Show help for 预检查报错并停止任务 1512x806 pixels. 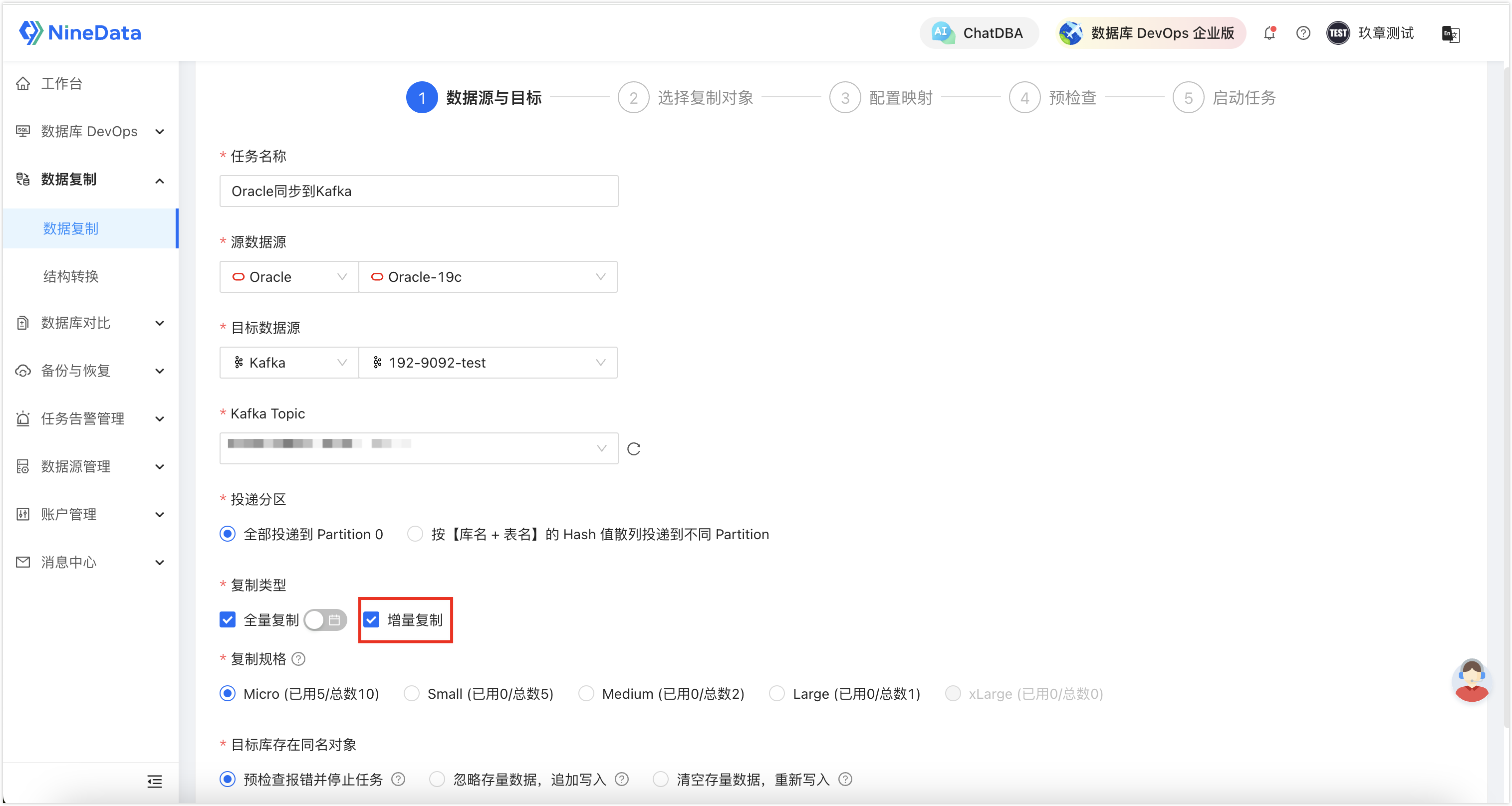[398, 779]
